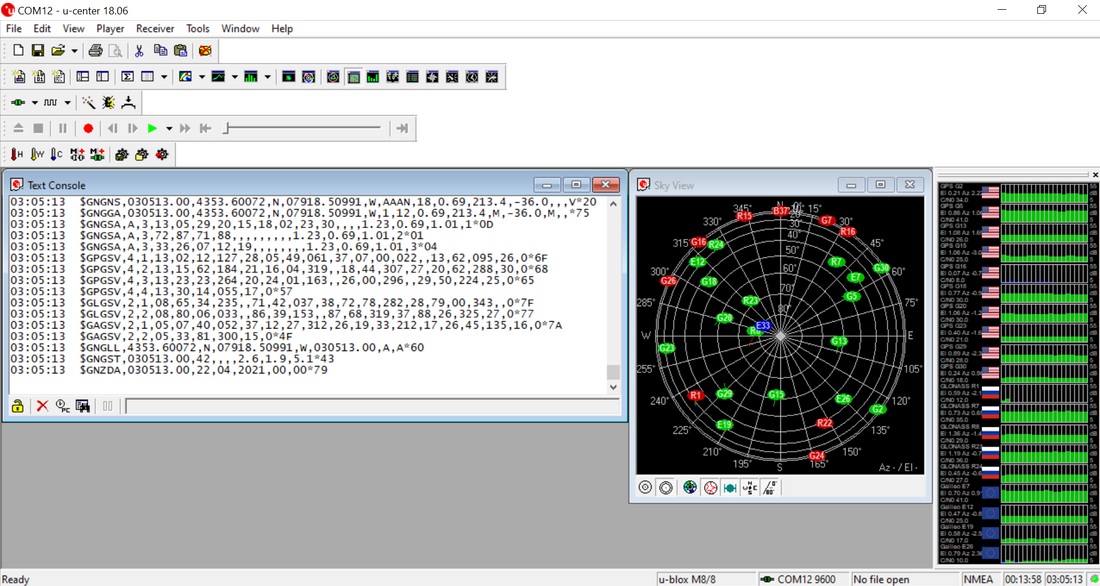This screenshot has width=1100, height=586.
Task: Click the Hotstart icon with red thermometer
Action: (x=17, y=154)
